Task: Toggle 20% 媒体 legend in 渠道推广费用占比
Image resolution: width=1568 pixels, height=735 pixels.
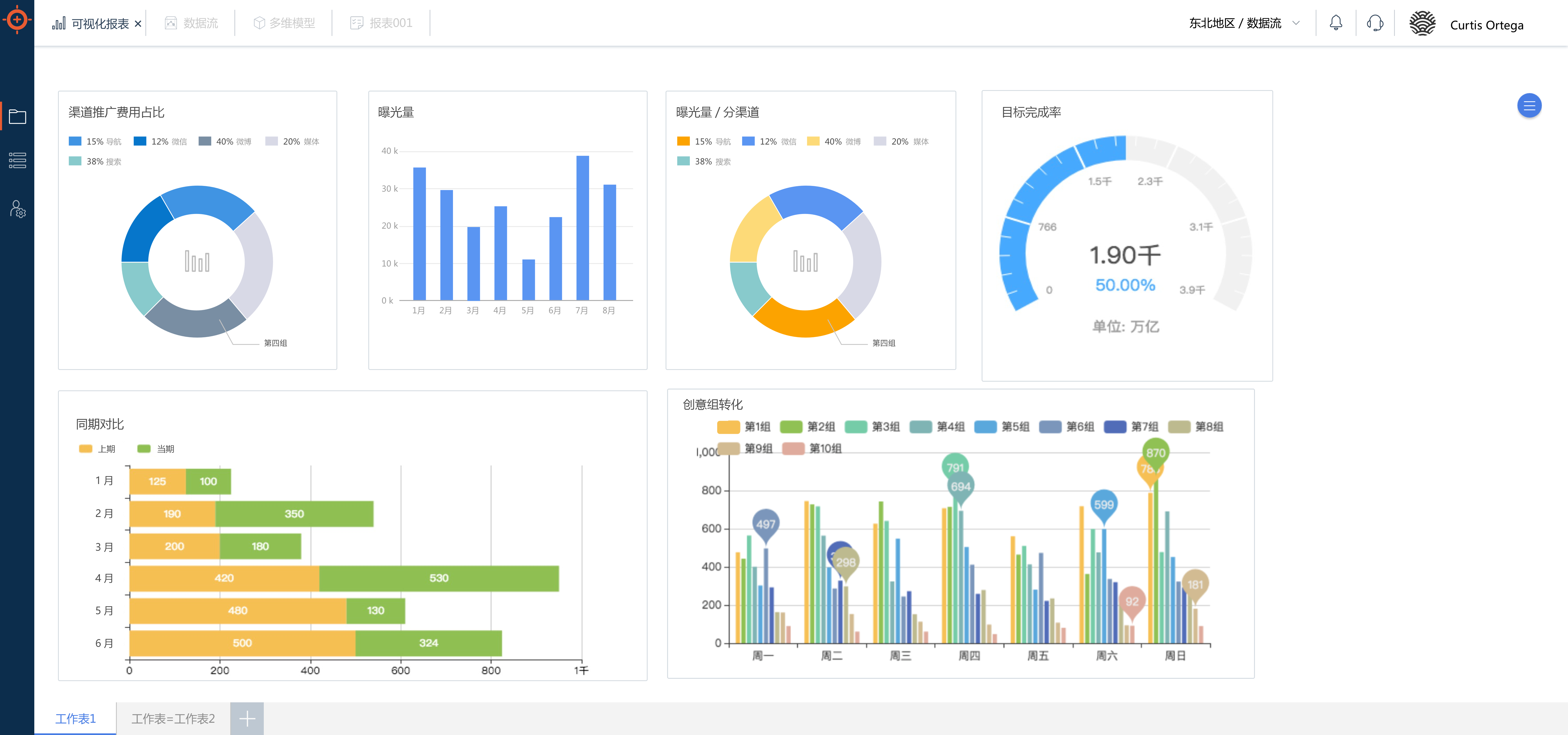Action: (x=292, y=141)
